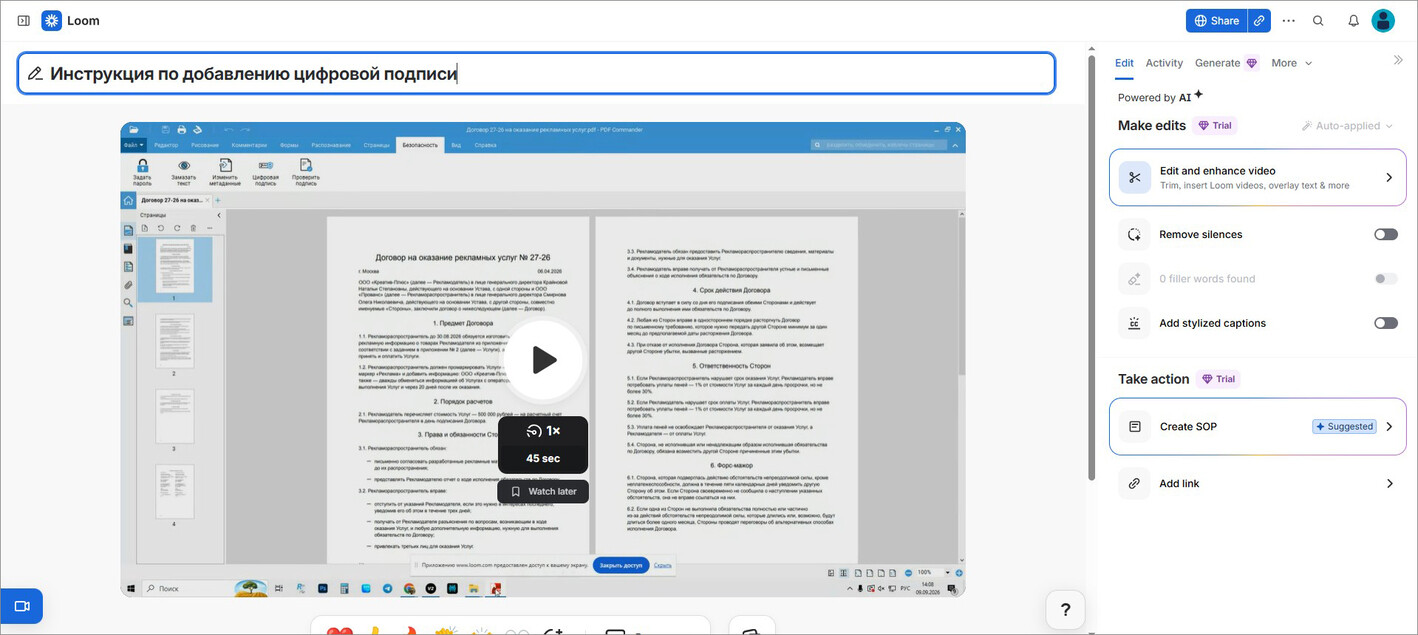Enable the Remove silences toggle

[1385, 234]
